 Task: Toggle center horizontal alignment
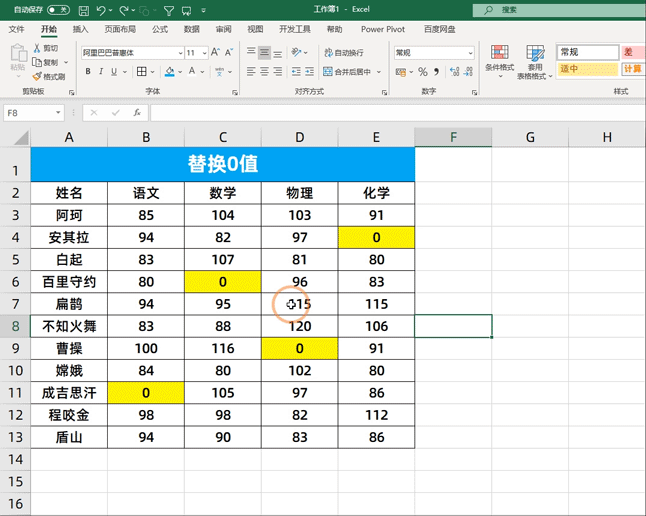tap(264, 71)
